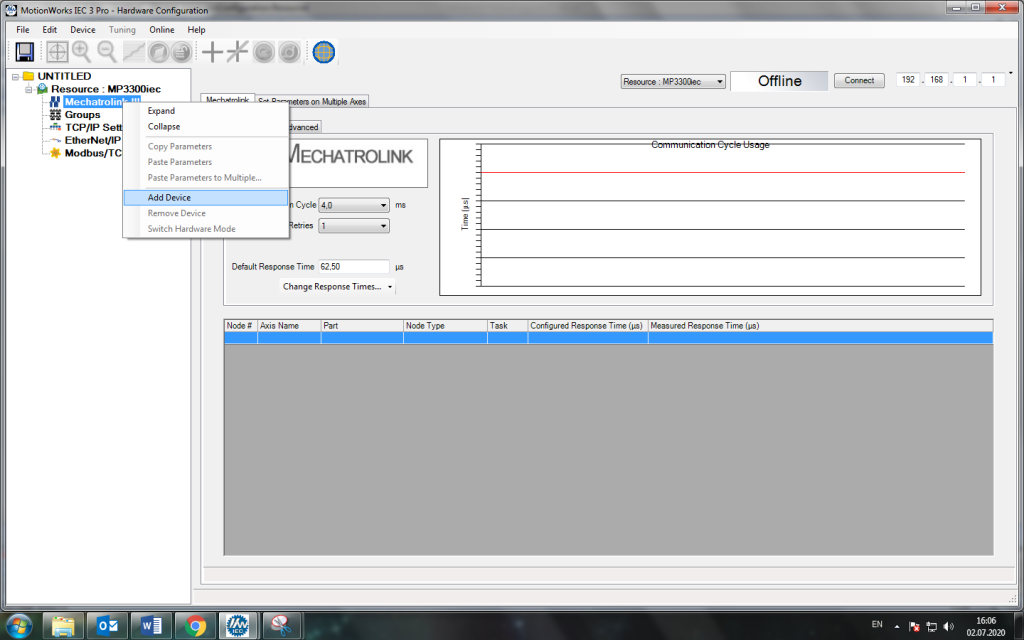The height and width of the screenshot is (640, 1024).
Task: Click the EN language indicator
Action: (x=877, y=624)
